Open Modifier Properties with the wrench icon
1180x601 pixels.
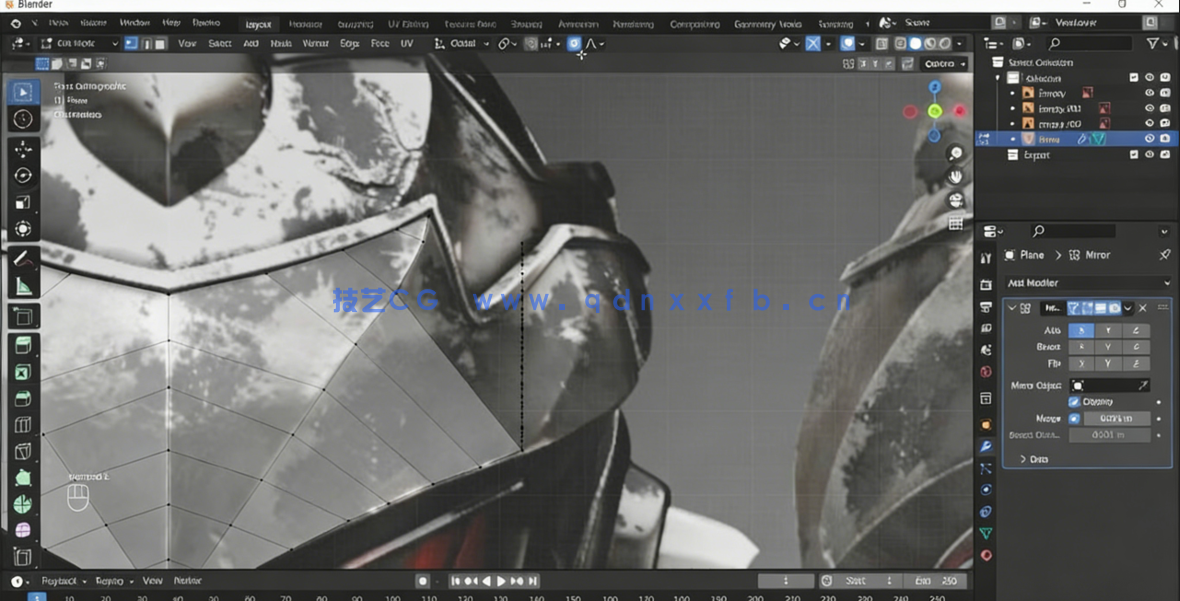click(987, 446)
